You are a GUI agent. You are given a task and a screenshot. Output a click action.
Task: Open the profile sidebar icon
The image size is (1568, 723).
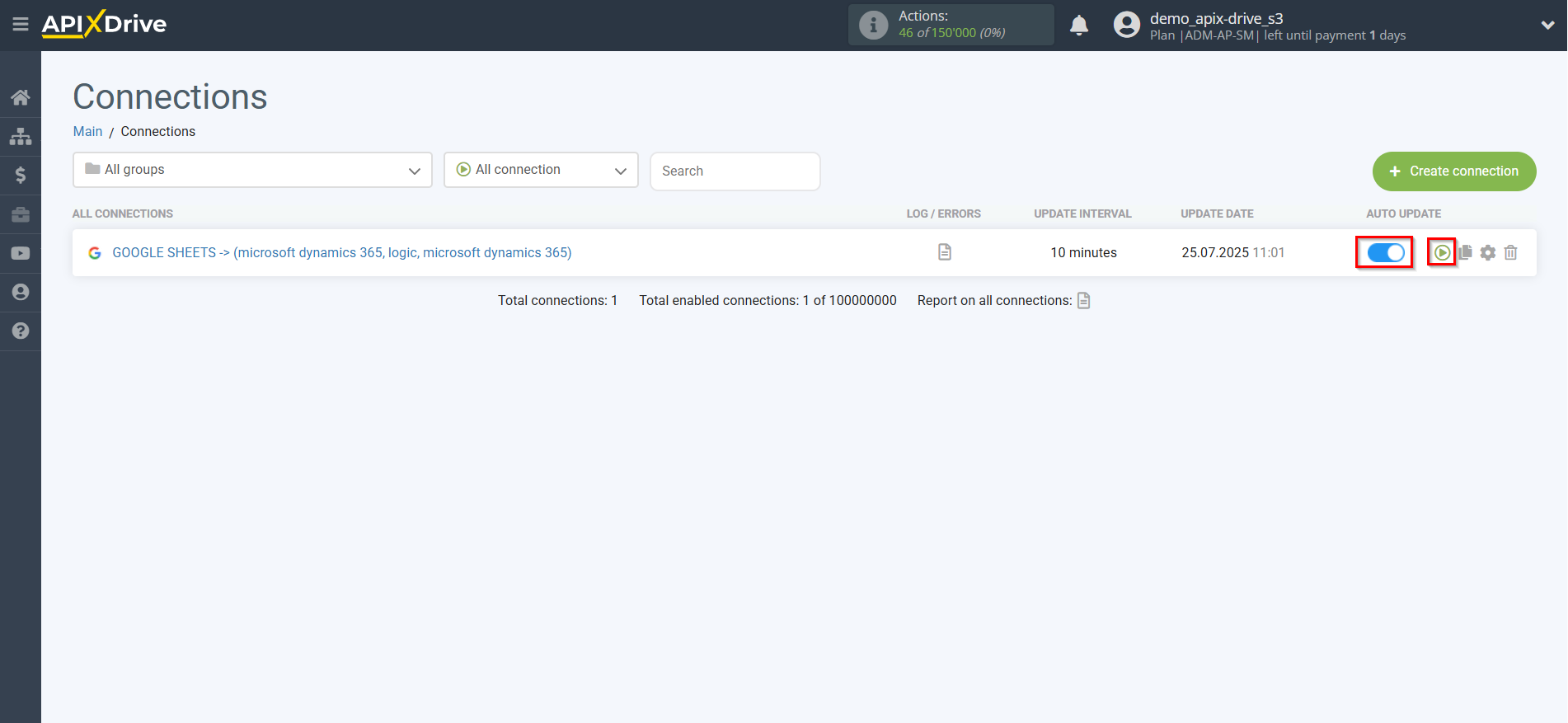pyautogui.click(x=21, y=292)
